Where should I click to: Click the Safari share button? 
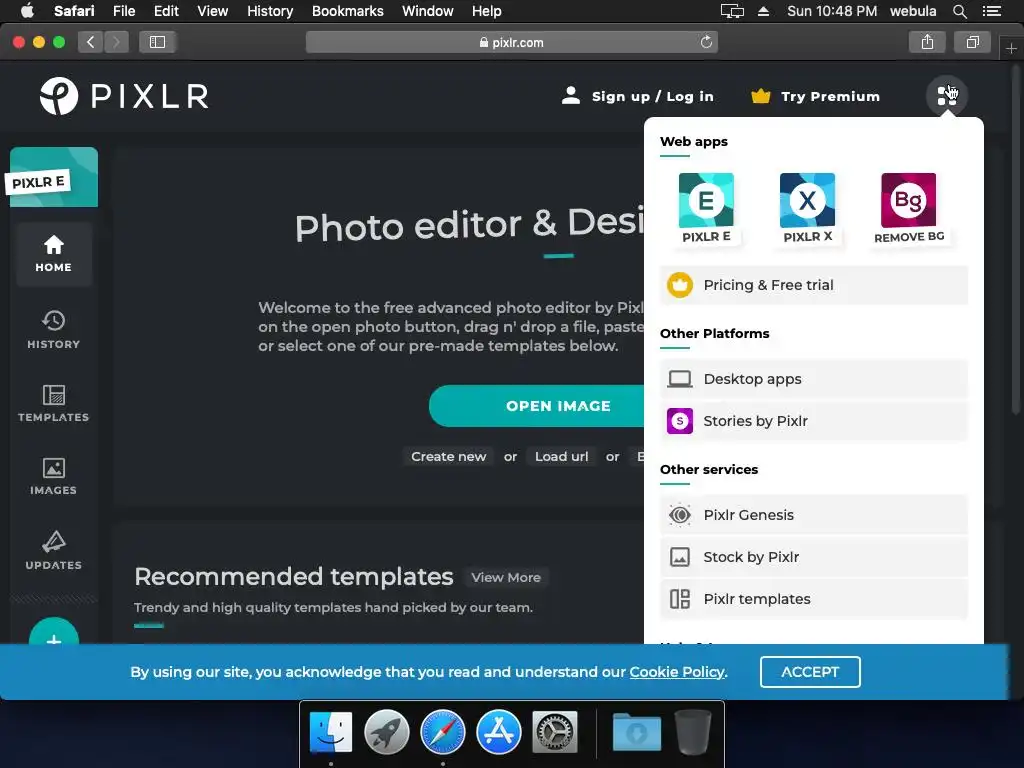pyautogui.click(x=927, y=42)
